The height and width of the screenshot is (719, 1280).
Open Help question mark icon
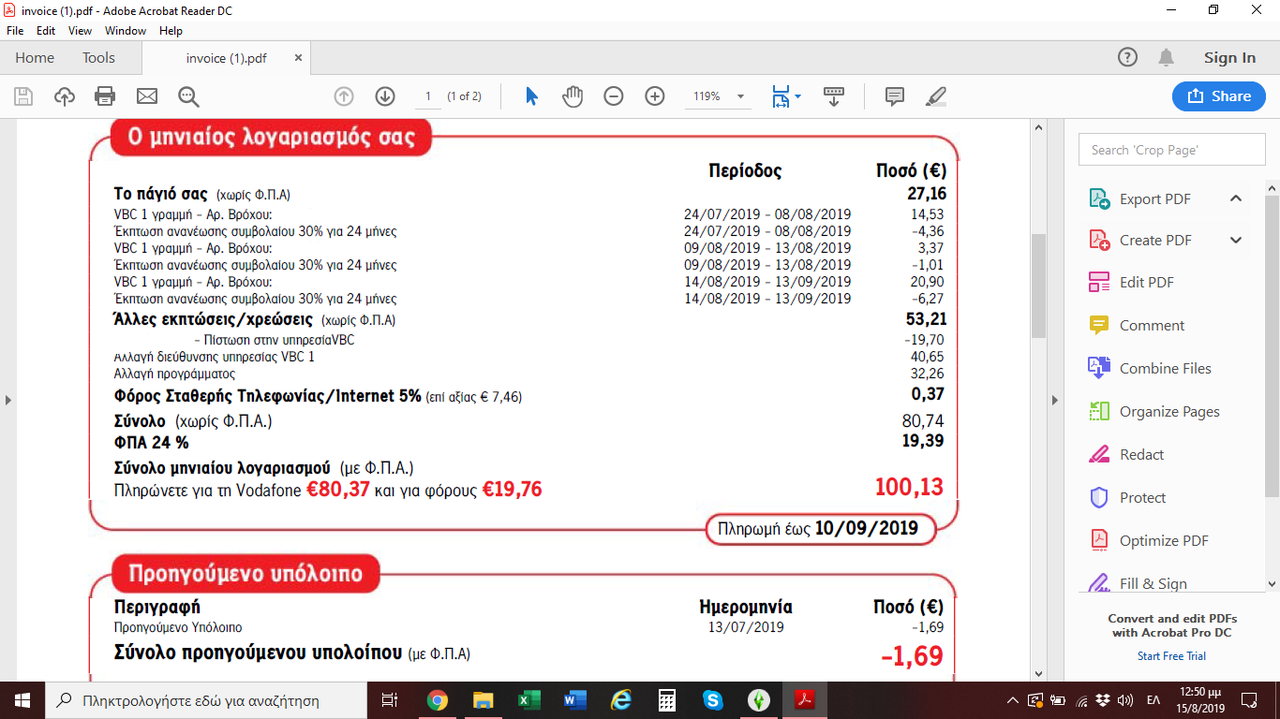(x=1127, y=58)
